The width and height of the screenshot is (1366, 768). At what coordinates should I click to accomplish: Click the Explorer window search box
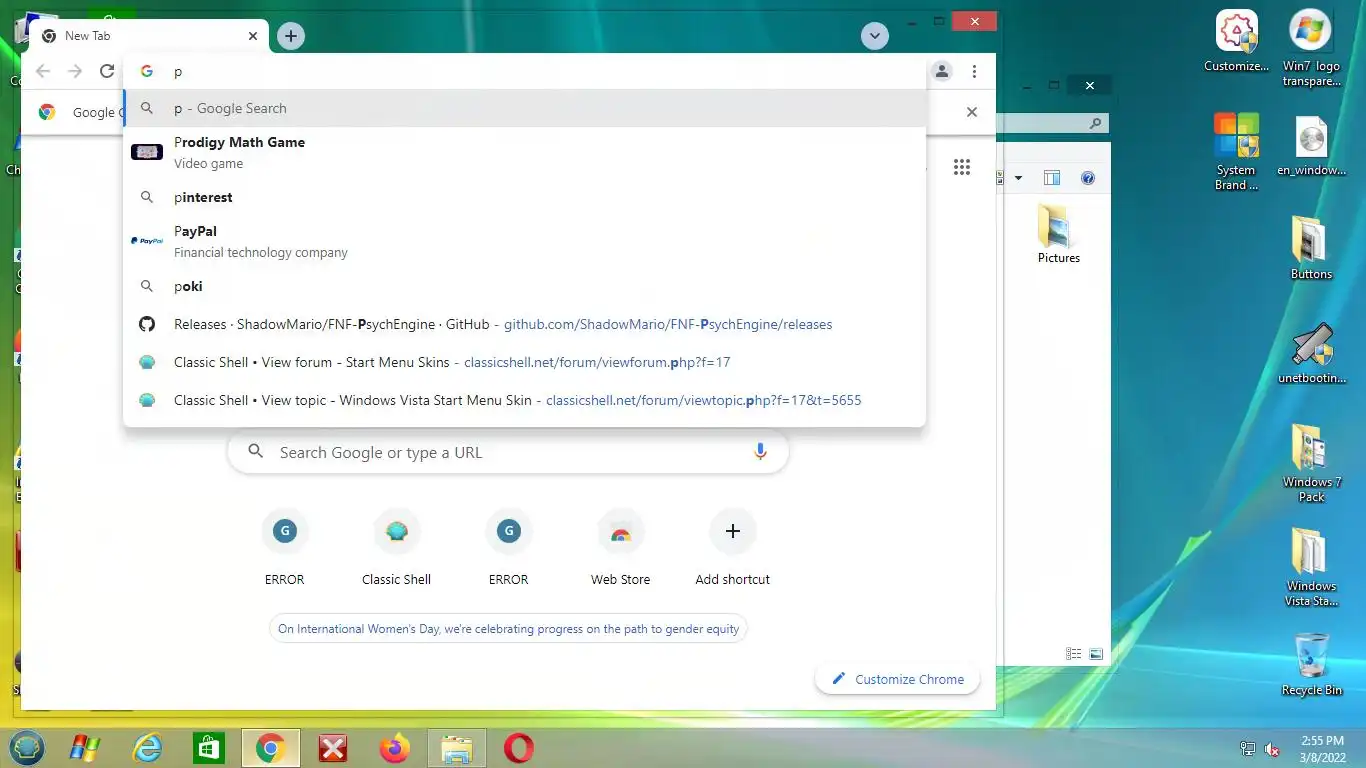(1053, 123)
